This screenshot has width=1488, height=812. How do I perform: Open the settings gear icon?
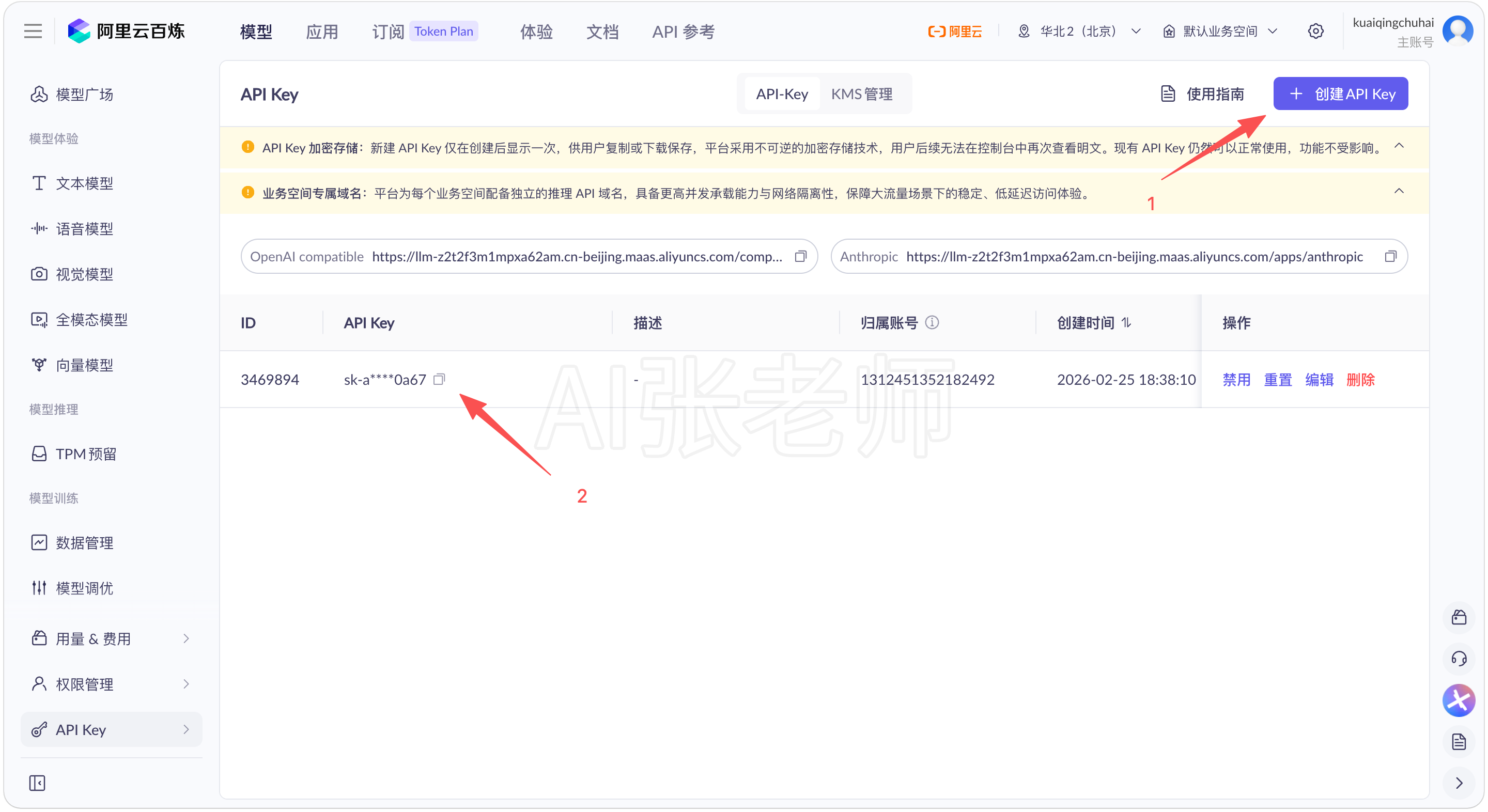tap(1315, 31)
